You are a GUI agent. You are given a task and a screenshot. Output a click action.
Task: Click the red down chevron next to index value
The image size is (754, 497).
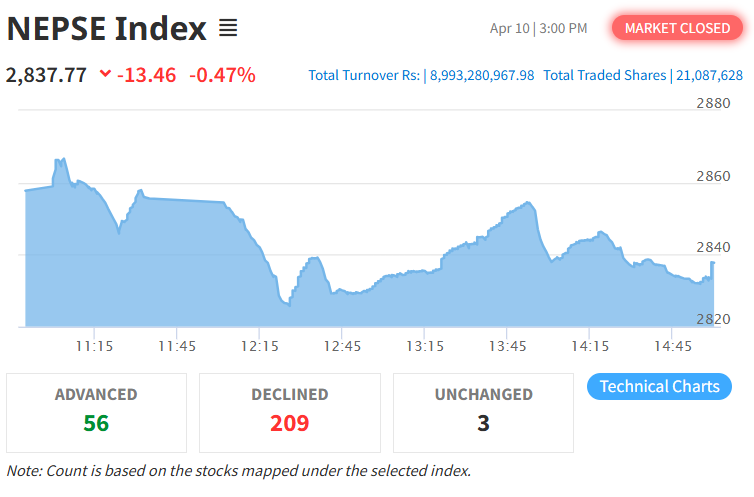point(106,75)
